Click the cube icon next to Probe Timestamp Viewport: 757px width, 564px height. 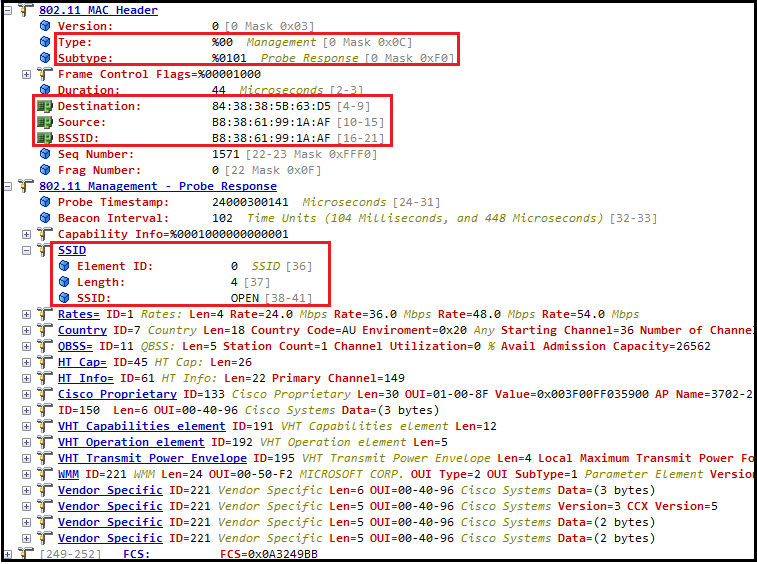44,202
